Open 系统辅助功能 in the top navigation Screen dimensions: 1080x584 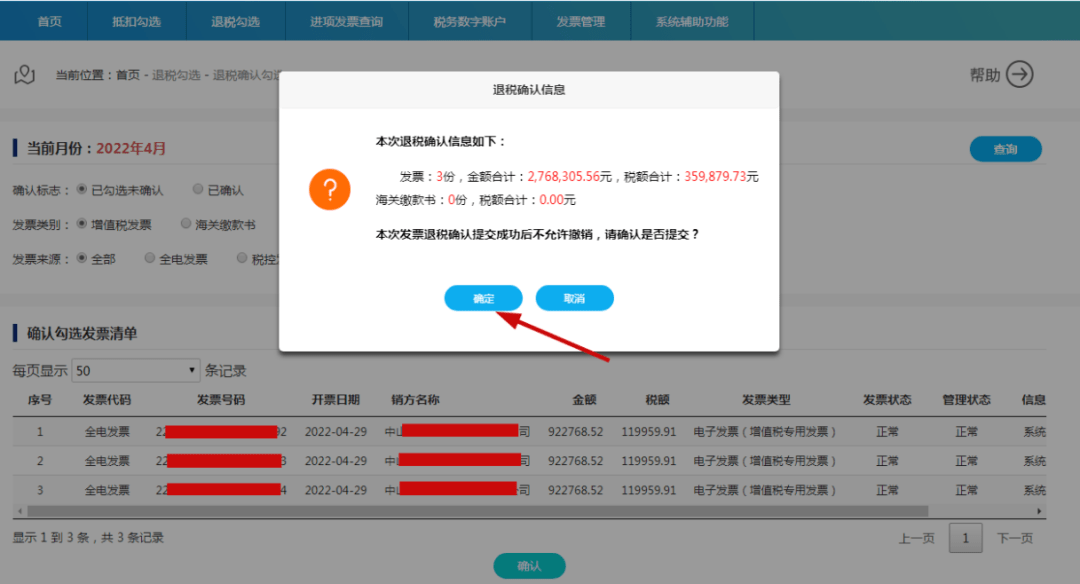click(x=692, y=20)
